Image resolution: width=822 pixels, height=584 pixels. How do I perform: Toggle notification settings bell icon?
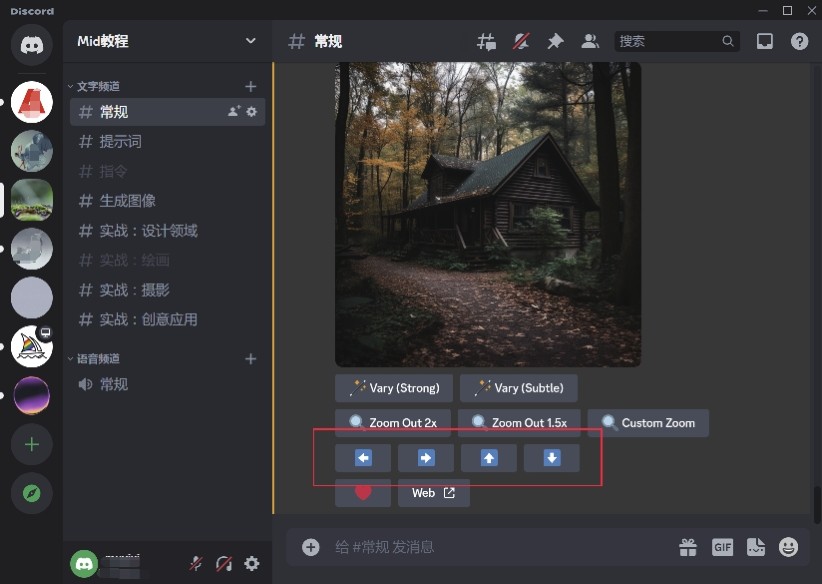click(521, 41)
